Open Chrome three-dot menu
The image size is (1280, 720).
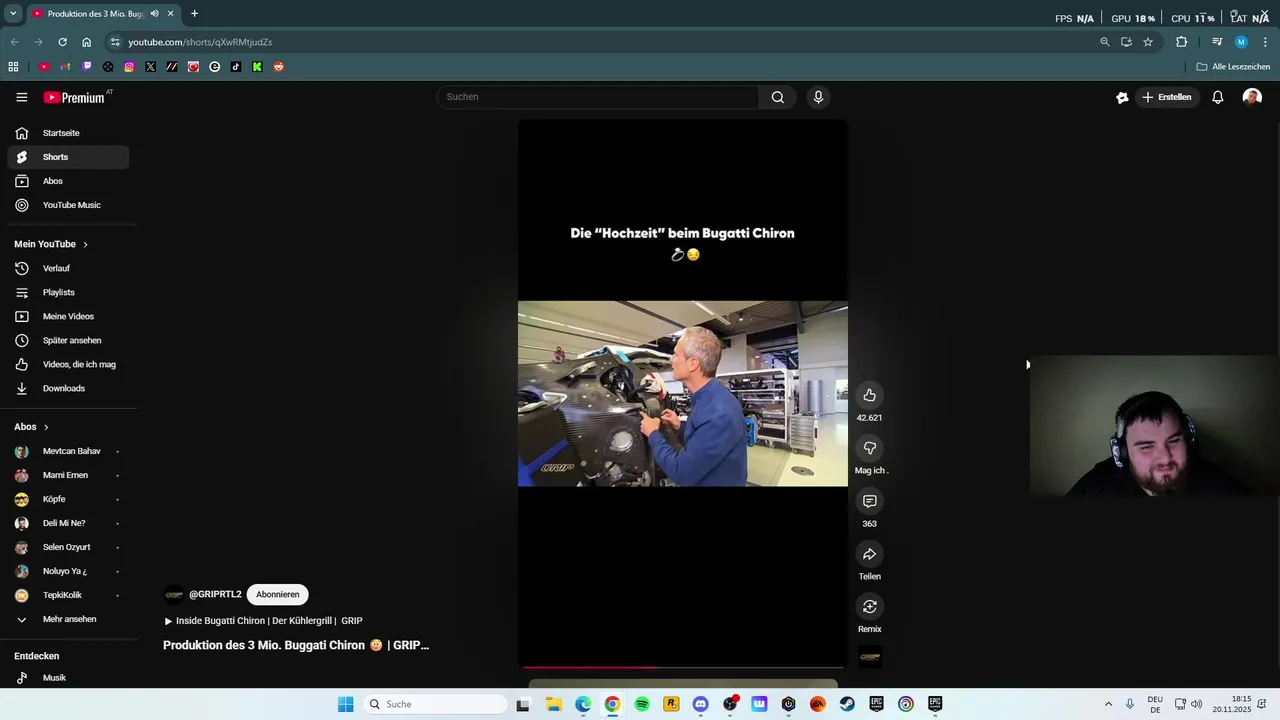1265,42
